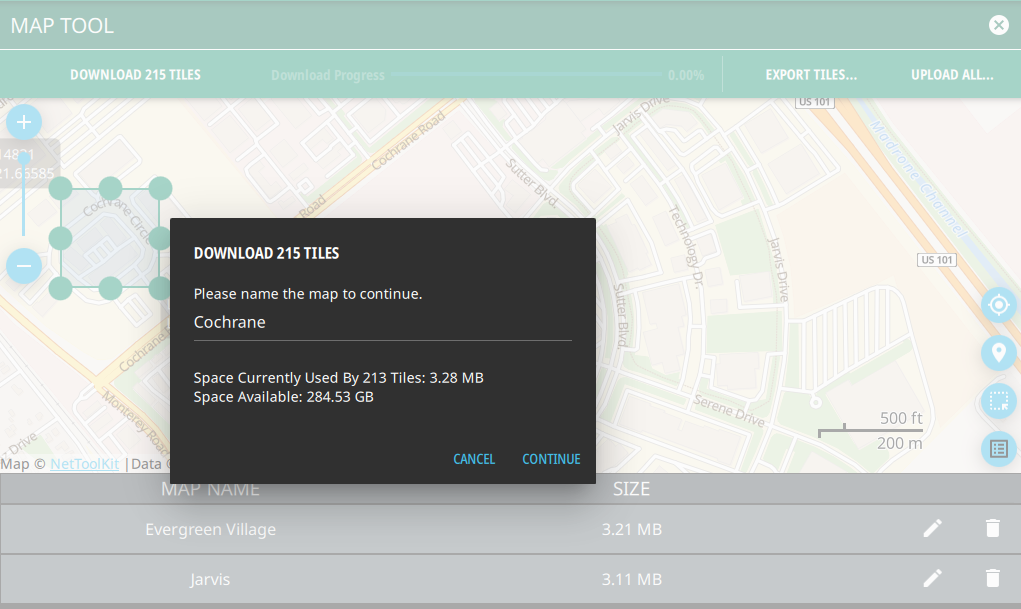
Task: Open the Export Tiles option
Action: [x=811, y=75]
